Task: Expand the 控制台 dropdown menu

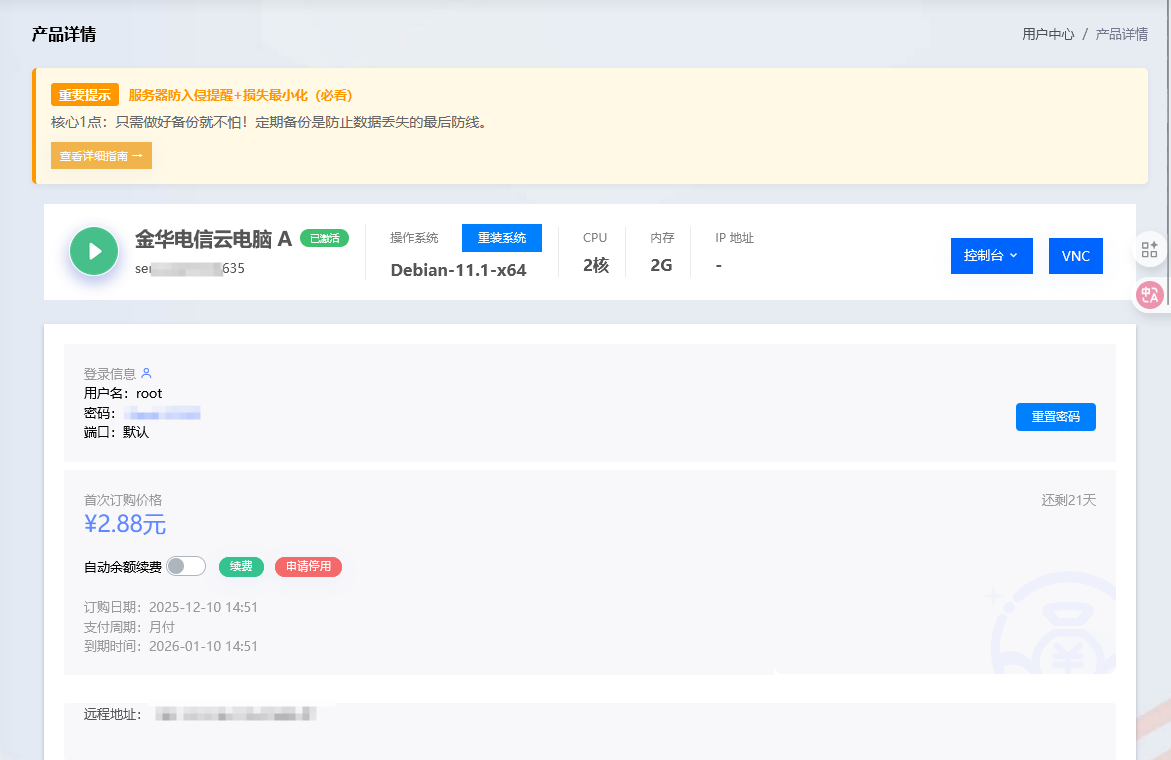Action: point(990,256)
